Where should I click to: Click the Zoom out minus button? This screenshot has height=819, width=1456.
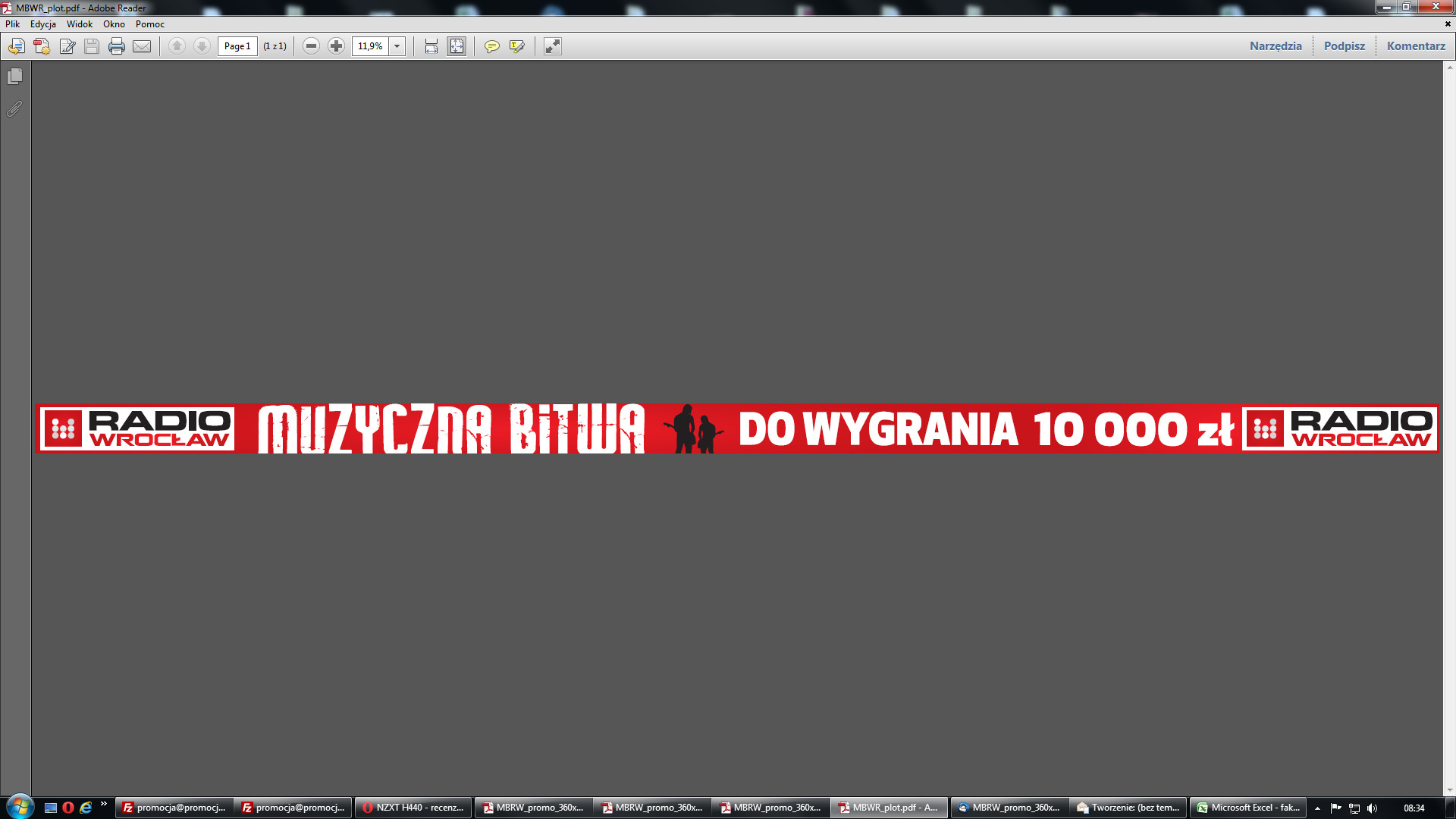311,46
